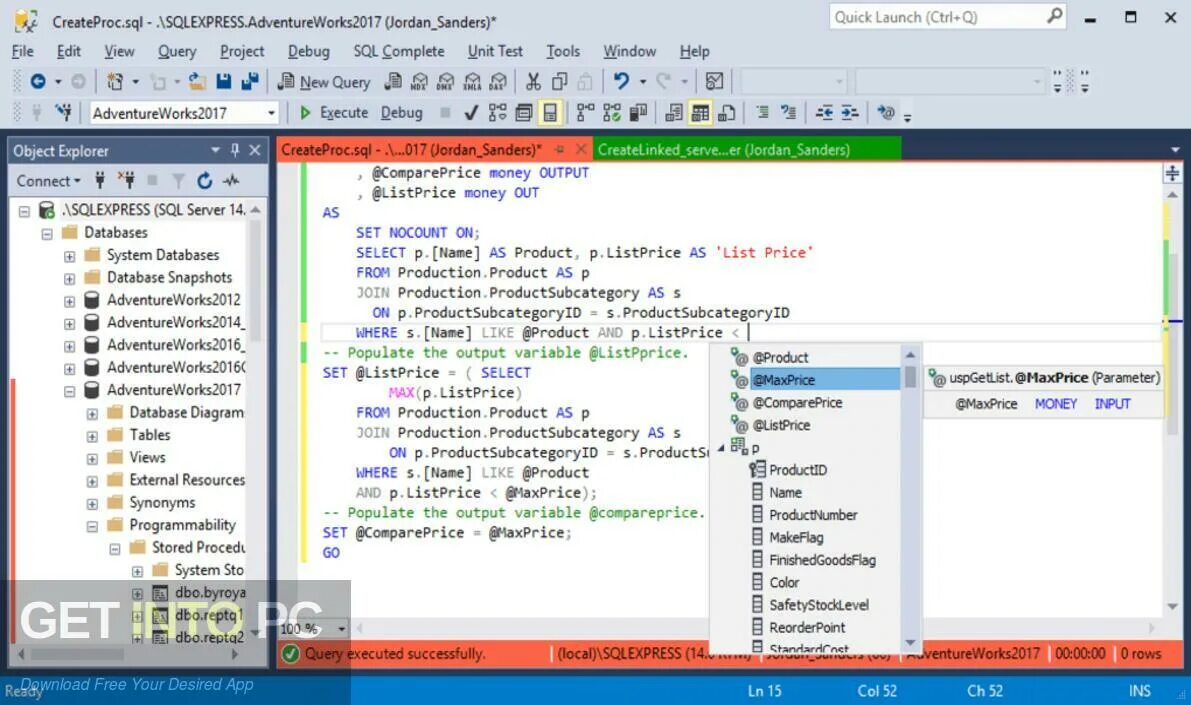Click Specify Values for Template Parameters icon

[x=885, y=113]
